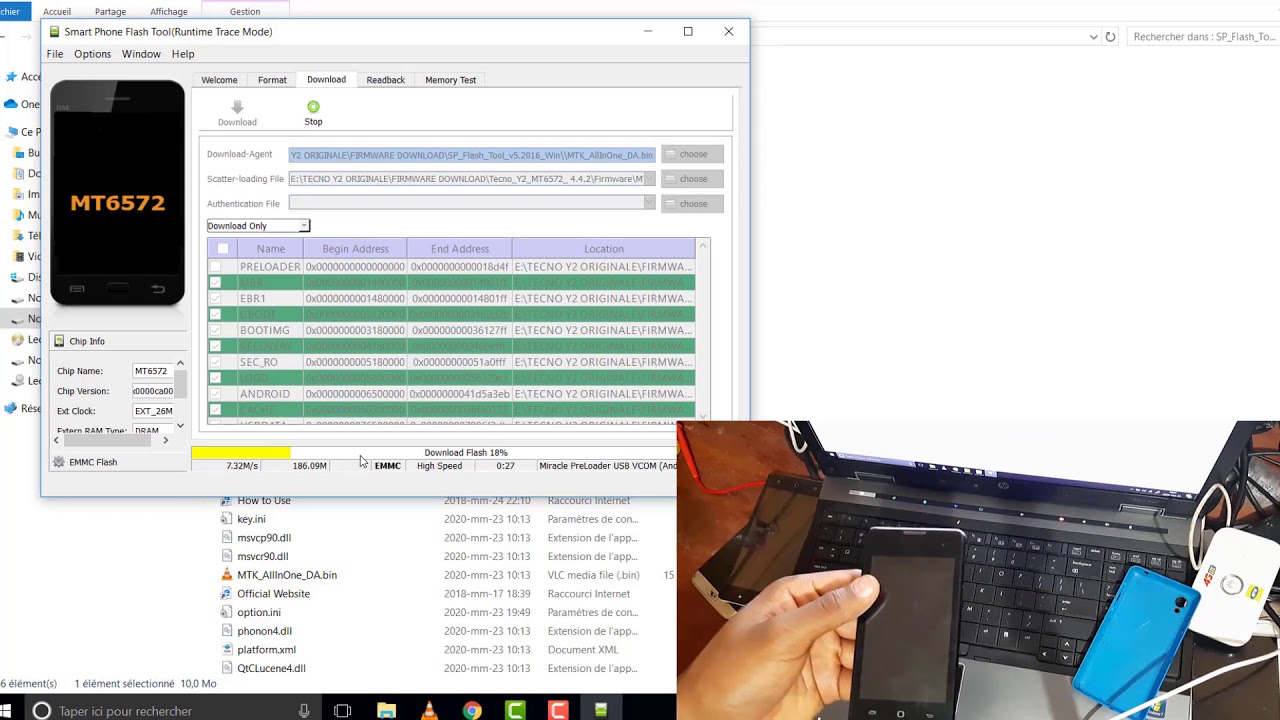This screenshot has height=720, width=1280.
Task: Open the Window menu
Action: [141, 54]
